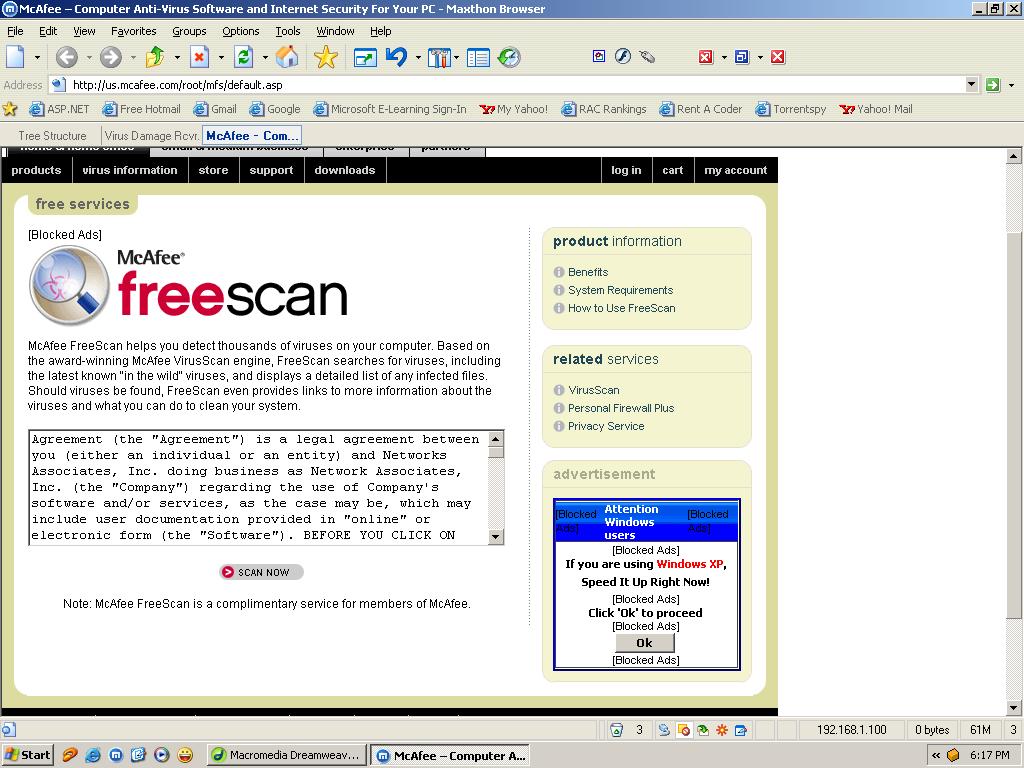Open the System Requirements link
The image size is (1024, 768).
[620, 290]
